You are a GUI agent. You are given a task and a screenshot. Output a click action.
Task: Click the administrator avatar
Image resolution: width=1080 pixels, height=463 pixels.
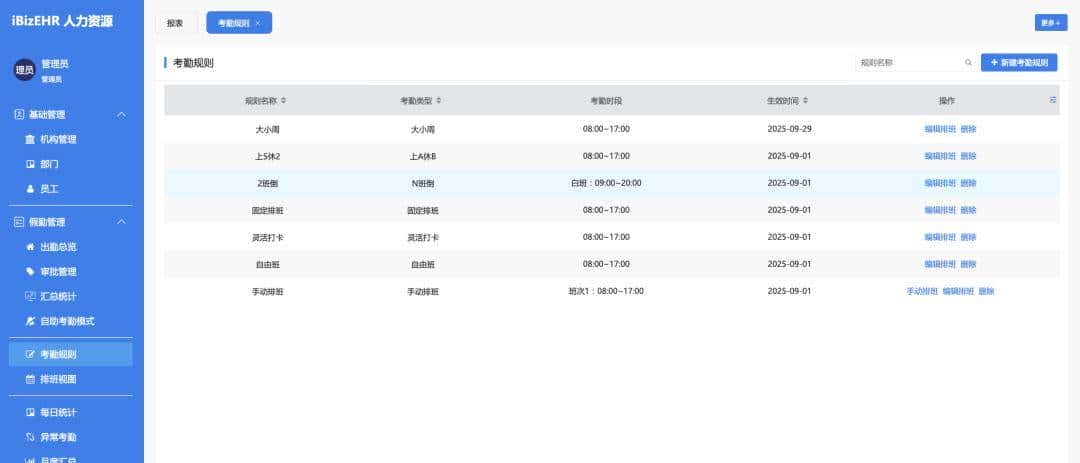24,70
